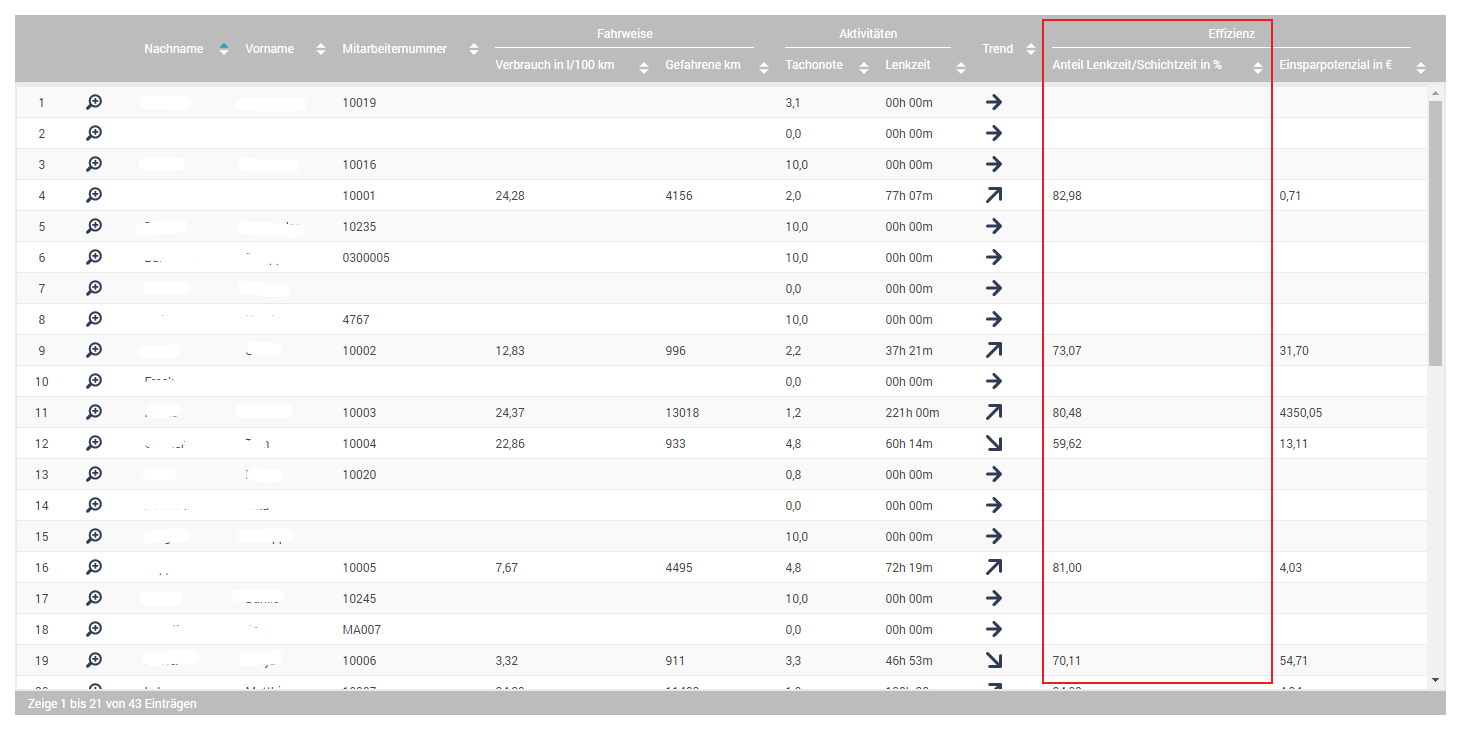Click the magnifier icon in row 19
The image size is (1461, 730).
[94, 660]
